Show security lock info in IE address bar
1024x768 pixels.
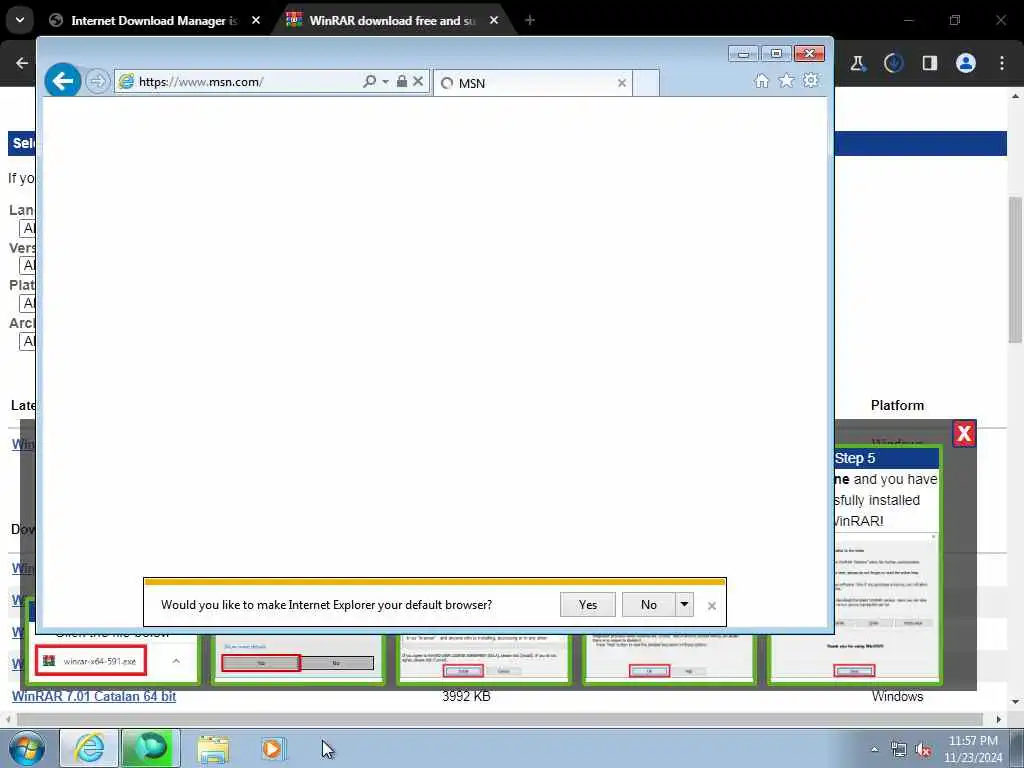coord(402,81)
